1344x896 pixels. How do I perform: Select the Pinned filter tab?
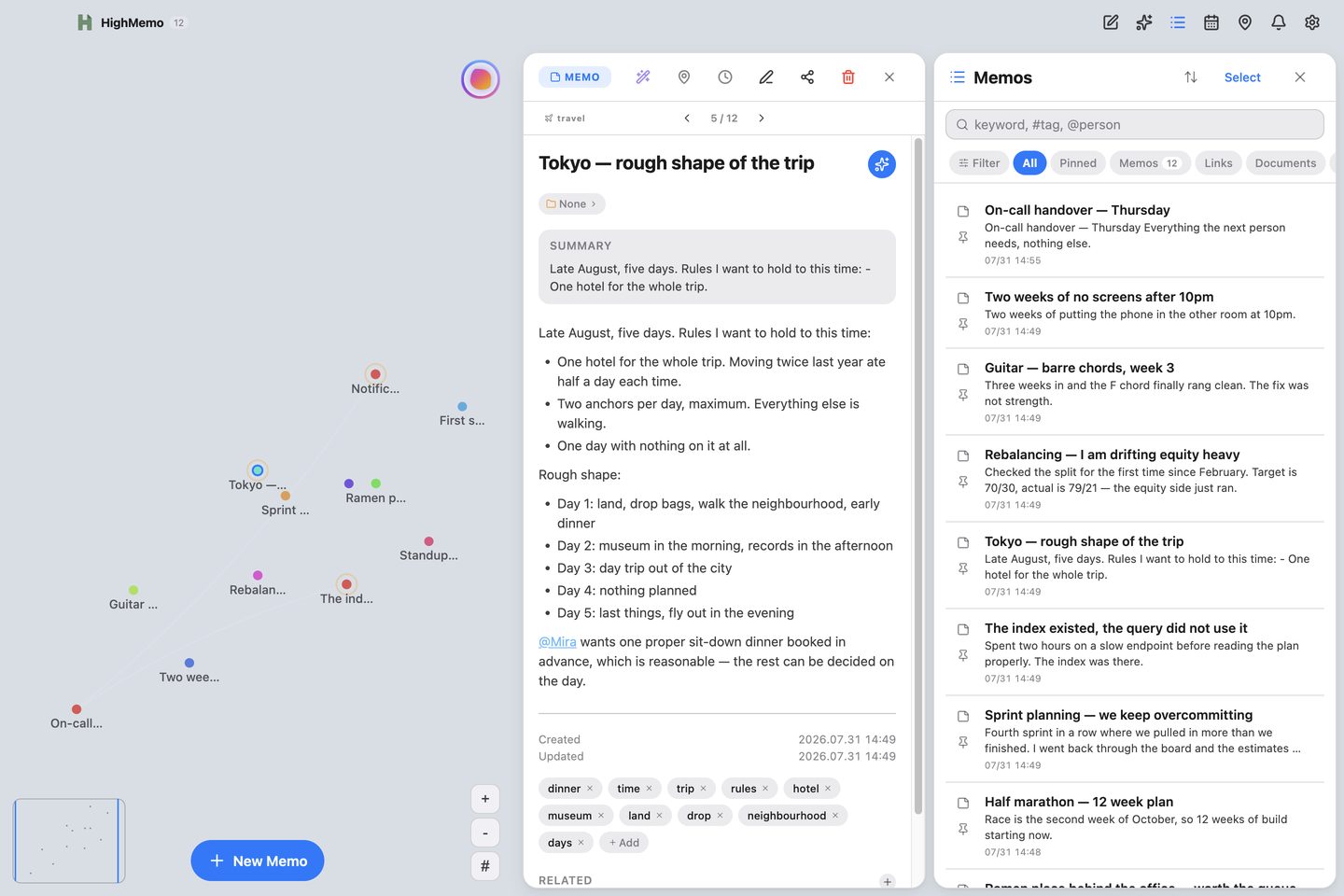(x=1078, y=163)
